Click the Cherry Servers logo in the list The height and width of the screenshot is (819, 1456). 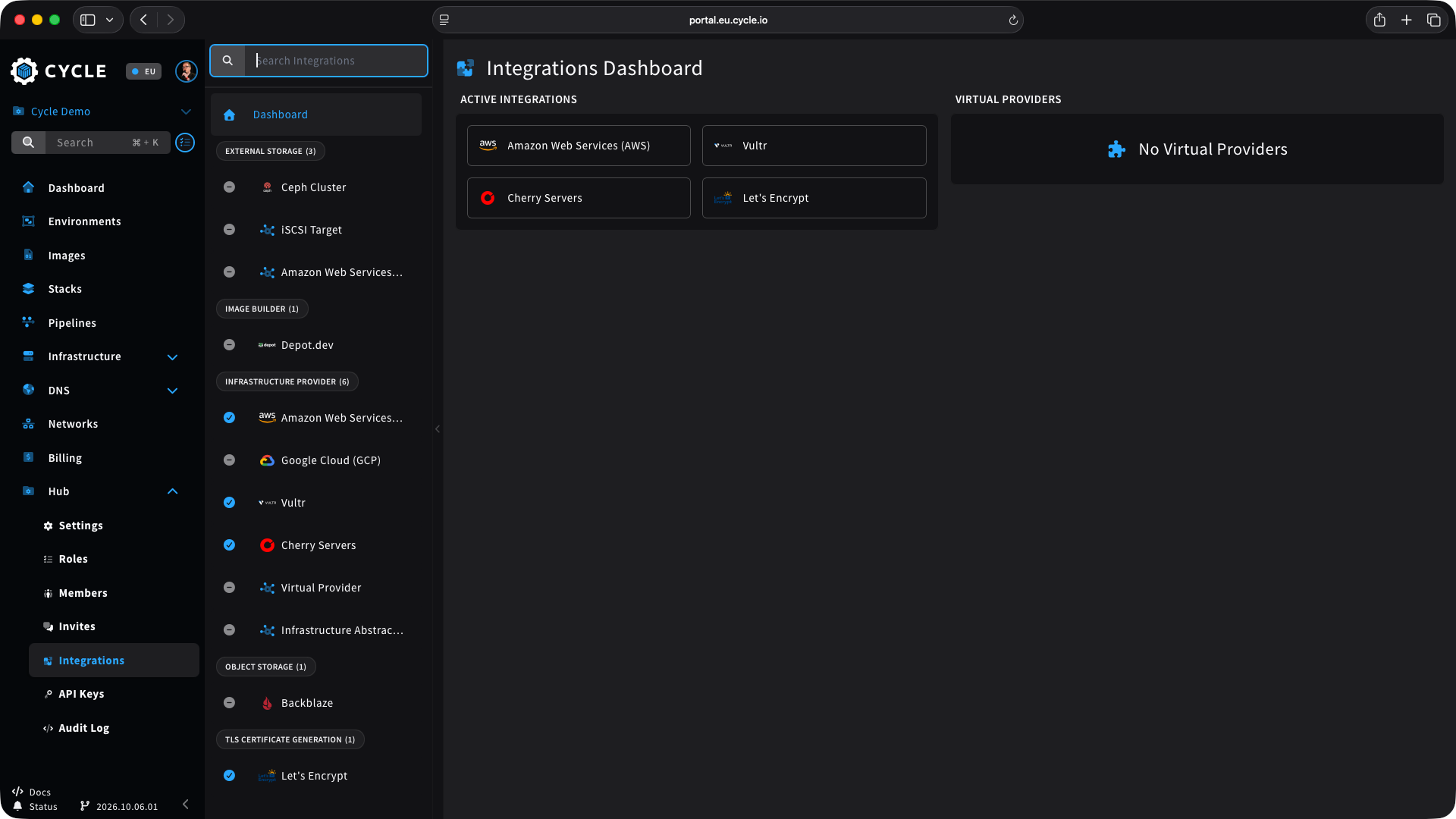[267, 545]
